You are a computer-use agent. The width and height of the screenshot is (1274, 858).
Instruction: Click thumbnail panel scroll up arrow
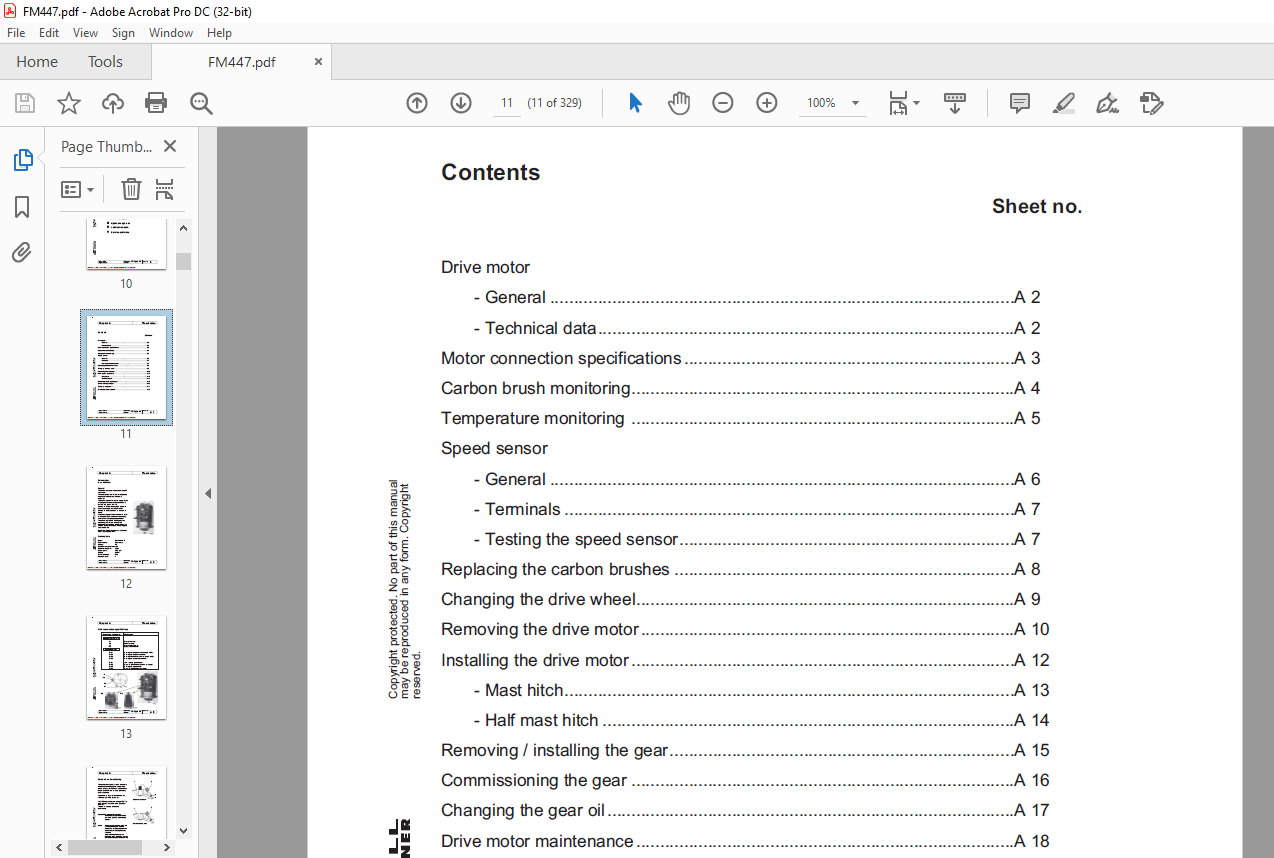(183, 228)
